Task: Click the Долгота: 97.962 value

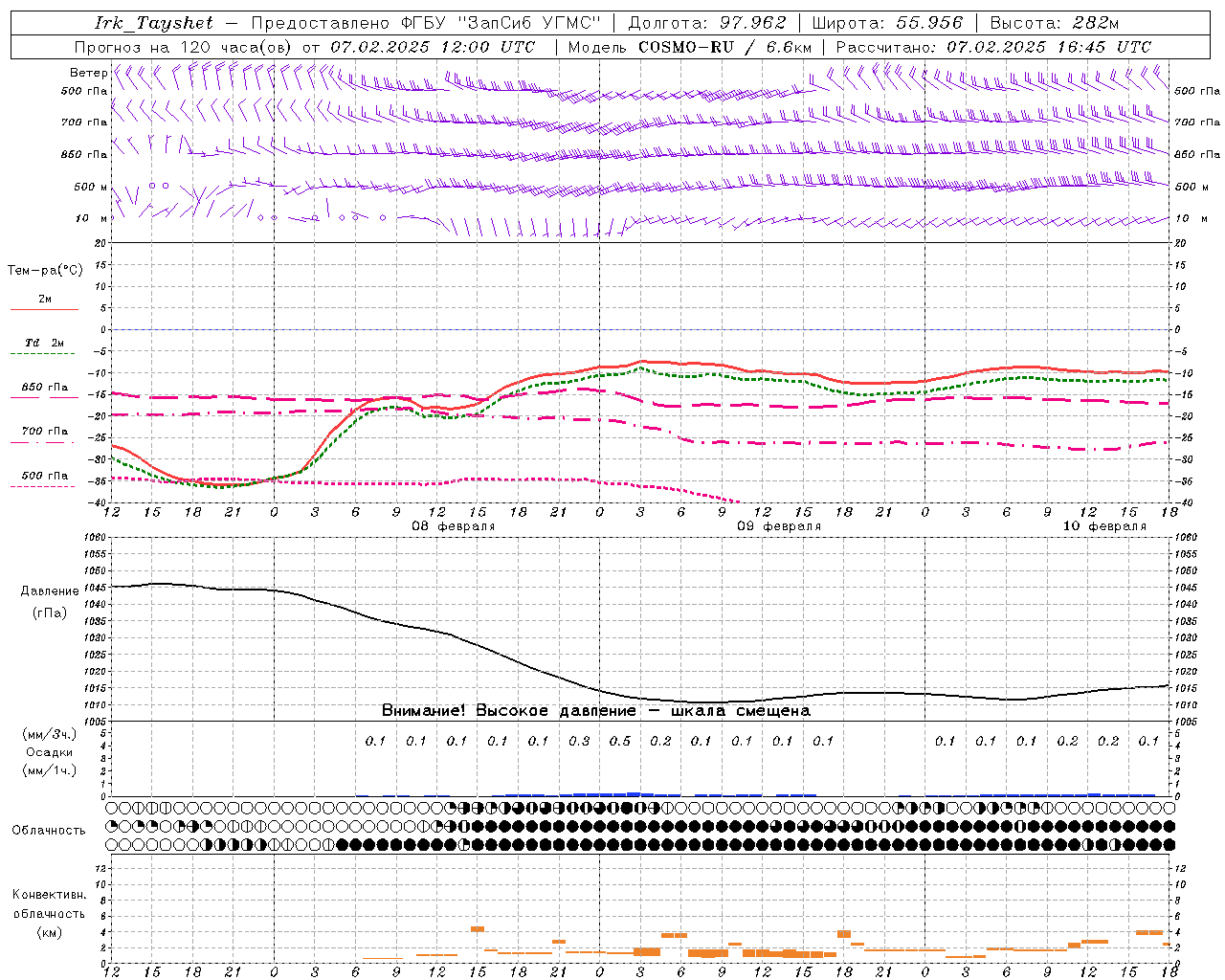Action: tap(707, 23)
